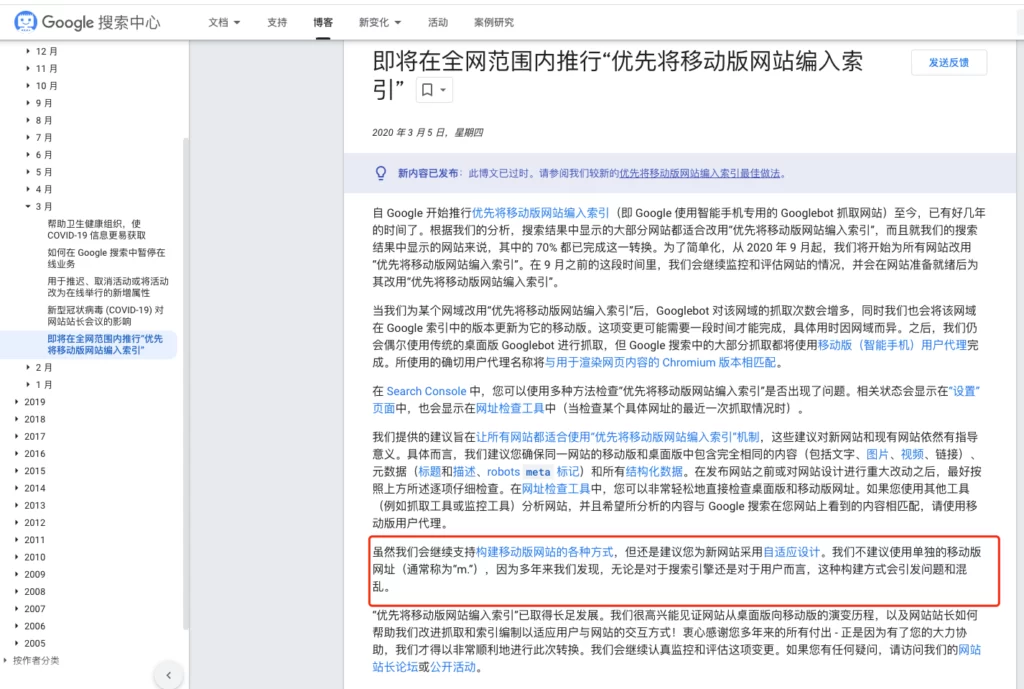Viewport: 1024px width, 689px height.
Task: Expand the 按作者分类 section
Action: click(31, 660)
